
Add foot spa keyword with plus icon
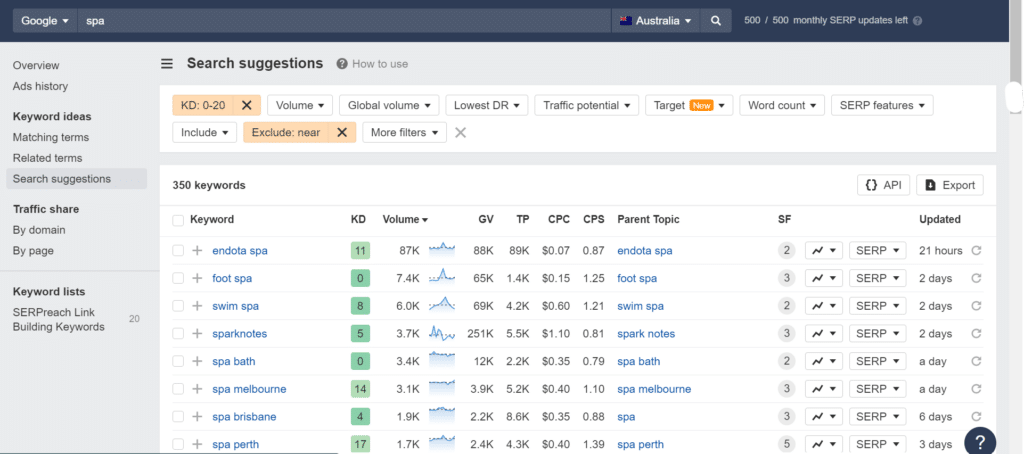[197, 278]
